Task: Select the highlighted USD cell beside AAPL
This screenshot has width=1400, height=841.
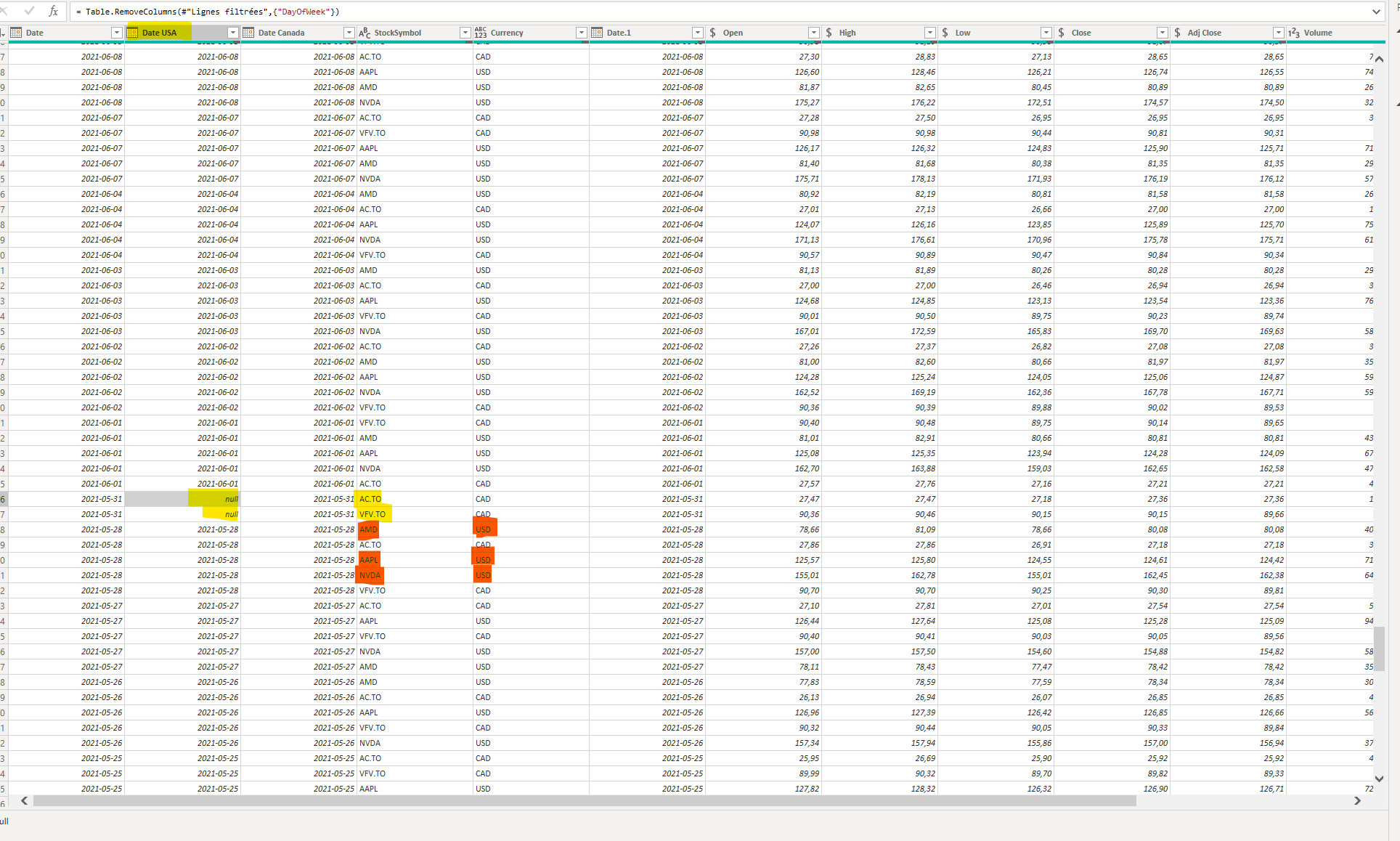Action: [531, 560]
